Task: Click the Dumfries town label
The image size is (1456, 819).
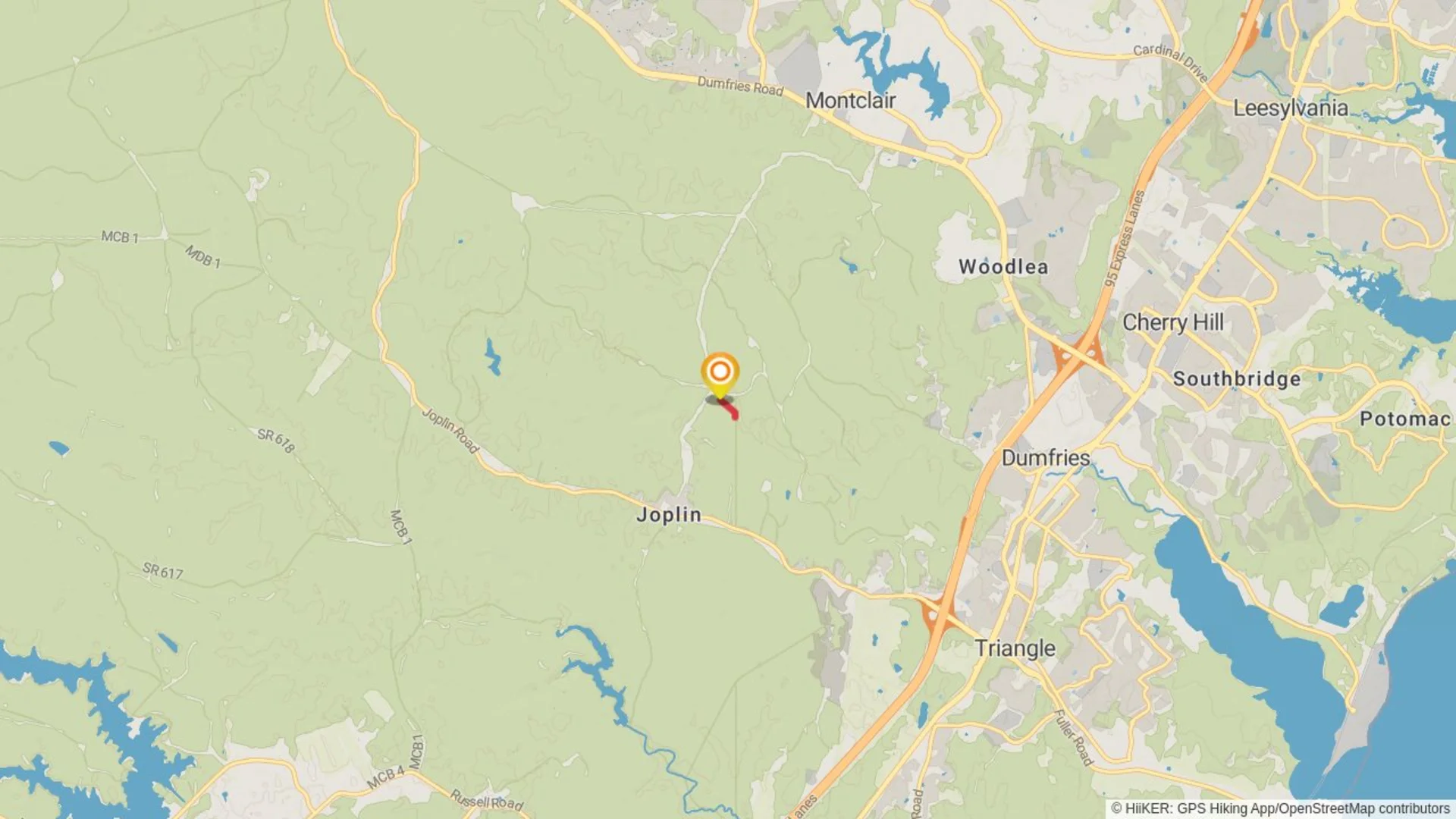Action: (x=1046, y=458)
